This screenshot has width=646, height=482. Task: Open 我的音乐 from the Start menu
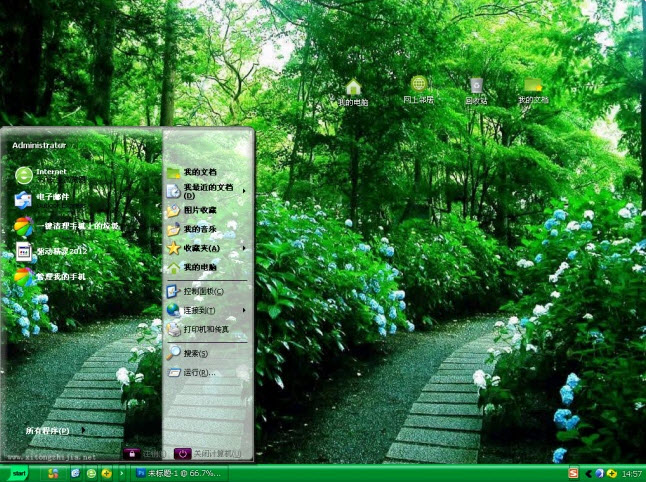coord(198,229)
